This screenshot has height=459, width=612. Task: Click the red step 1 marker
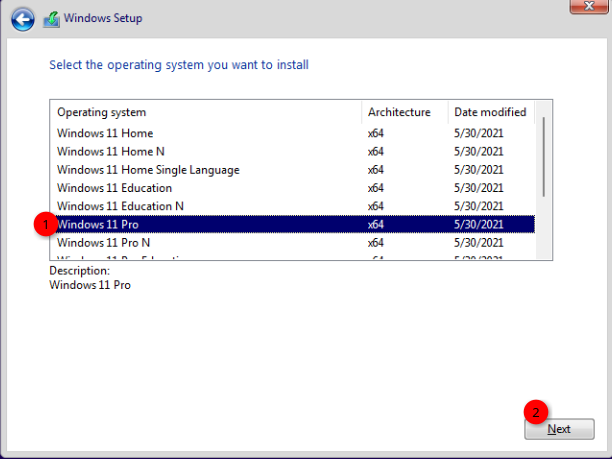44,224
